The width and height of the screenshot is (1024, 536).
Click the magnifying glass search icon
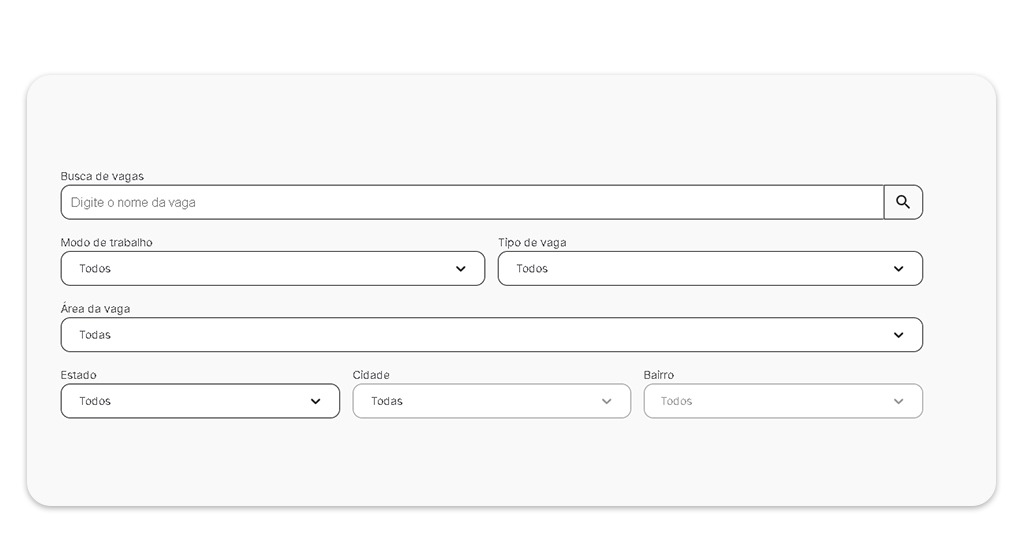903,202
